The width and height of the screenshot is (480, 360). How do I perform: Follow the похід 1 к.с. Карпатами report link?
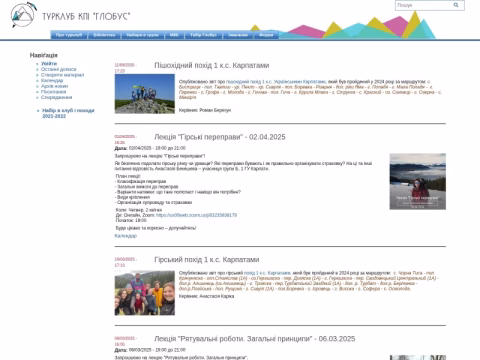coord(267,273)
